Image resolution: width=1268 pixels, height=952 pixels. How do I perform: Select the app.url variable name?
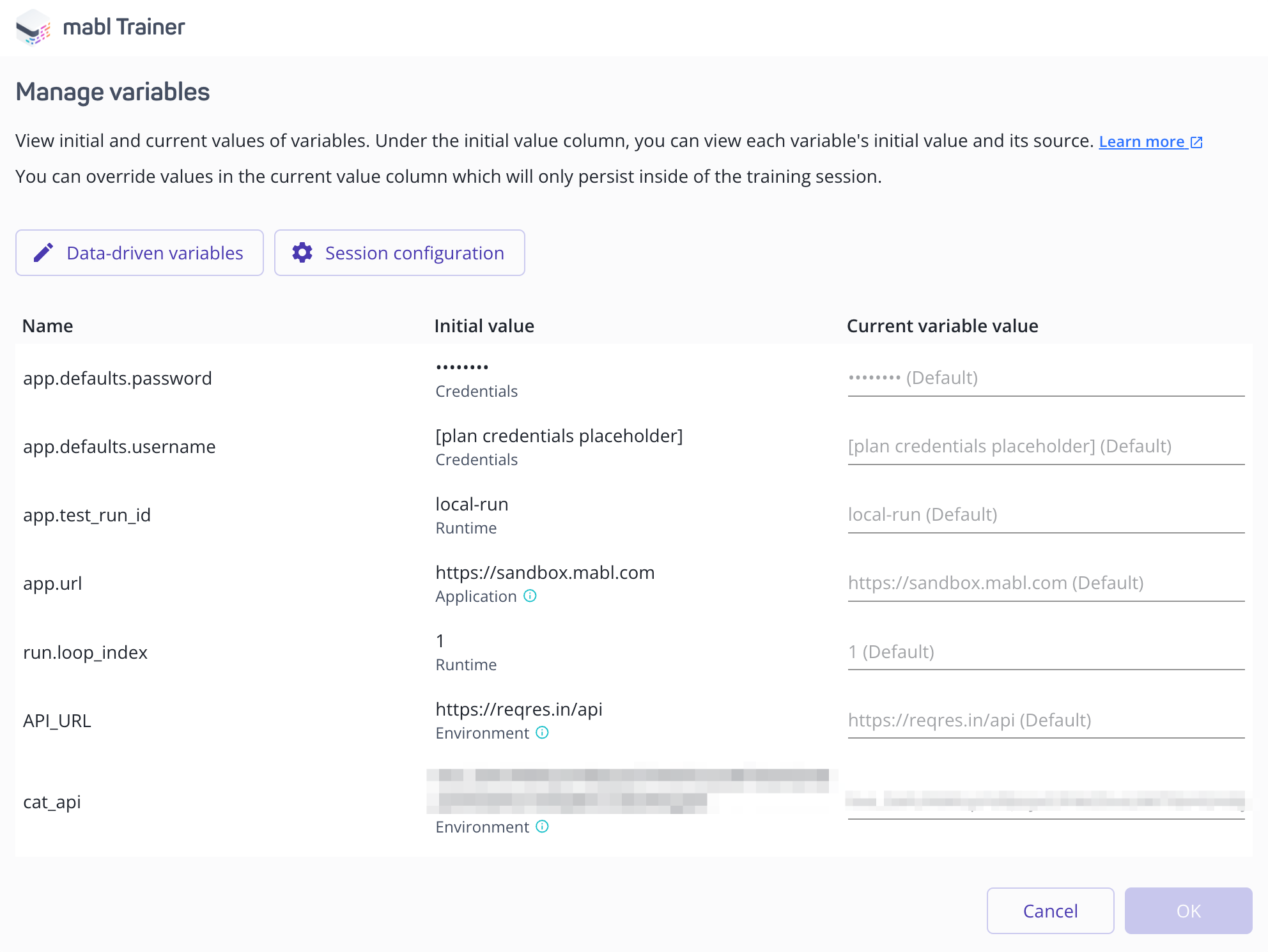(x=52, y=583)
